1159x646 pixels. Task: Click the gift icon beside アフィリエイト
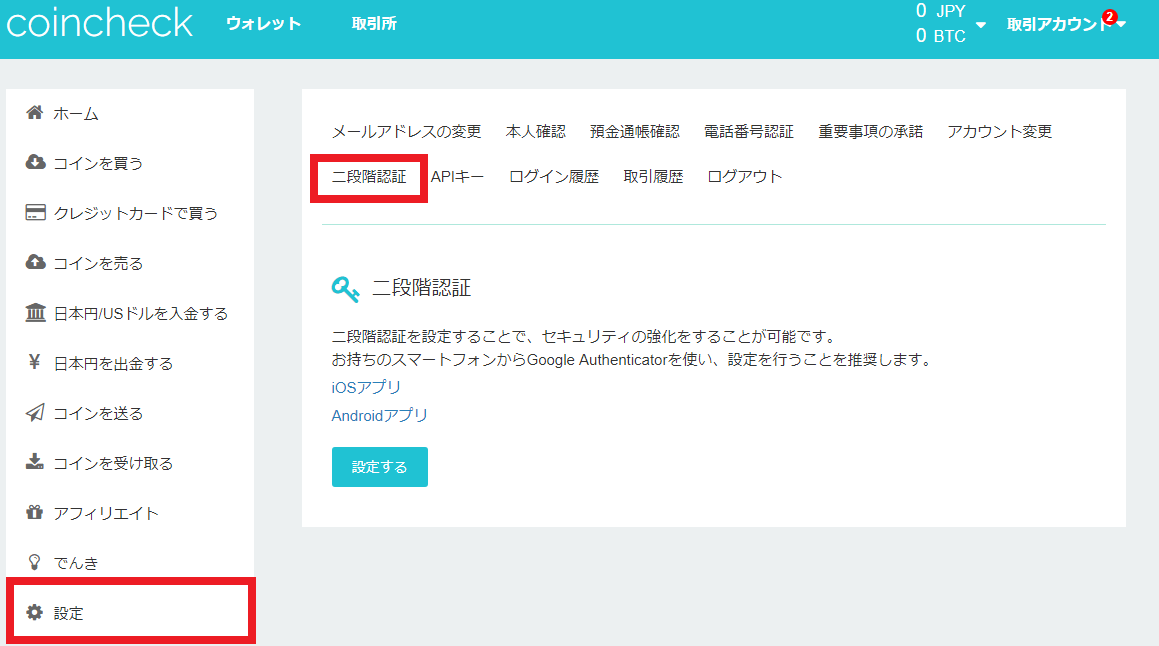35,511
